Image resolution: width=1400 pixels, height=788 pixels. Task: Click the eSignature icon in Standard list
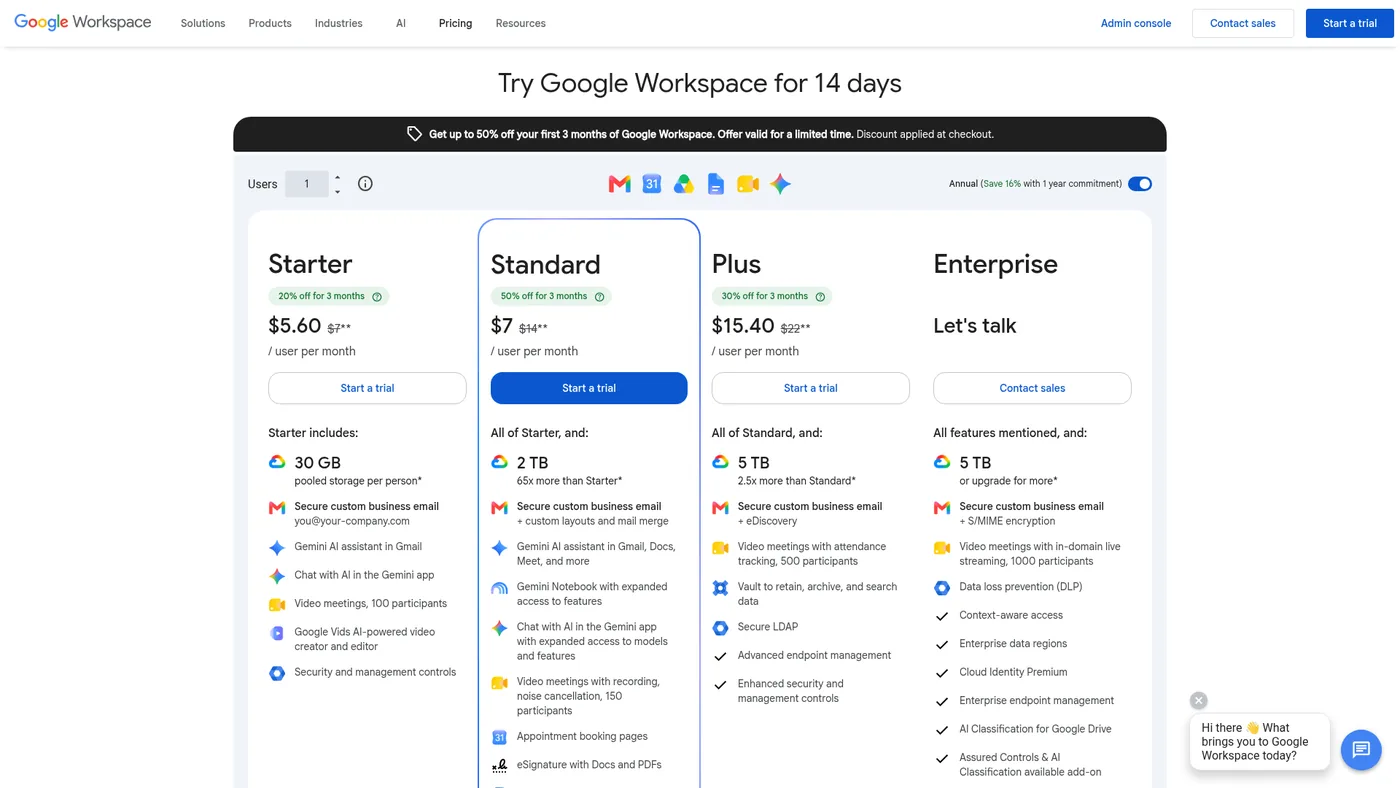point(499,766)
